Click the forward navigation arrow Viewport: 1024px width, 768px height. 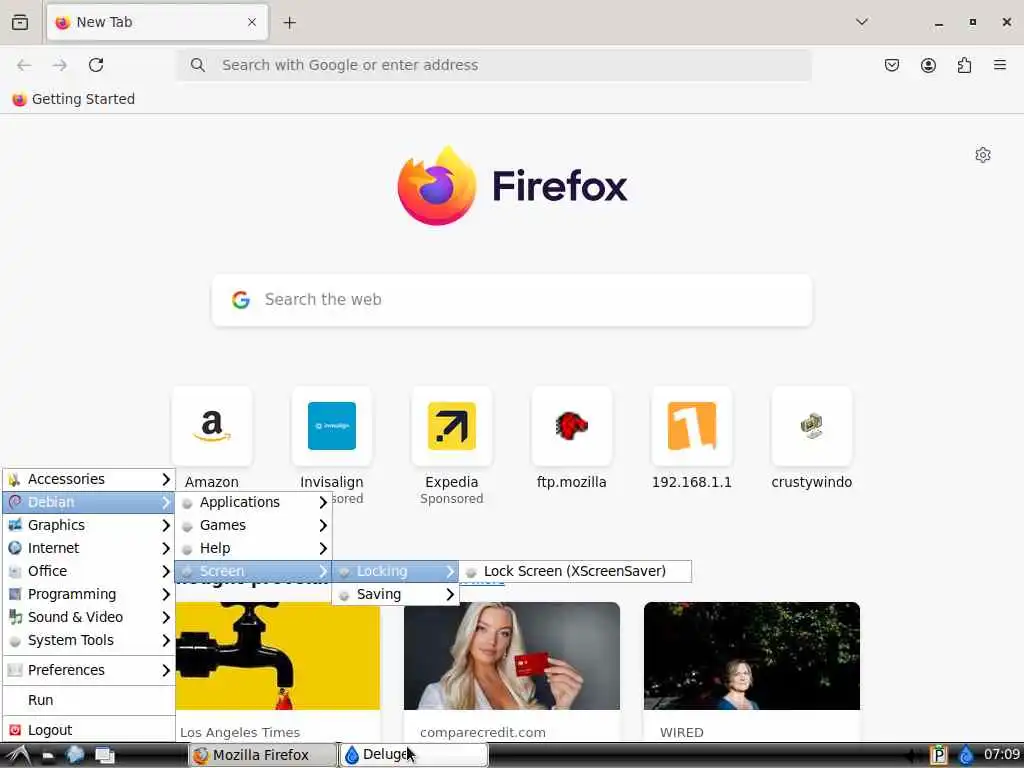pos(60,65)
